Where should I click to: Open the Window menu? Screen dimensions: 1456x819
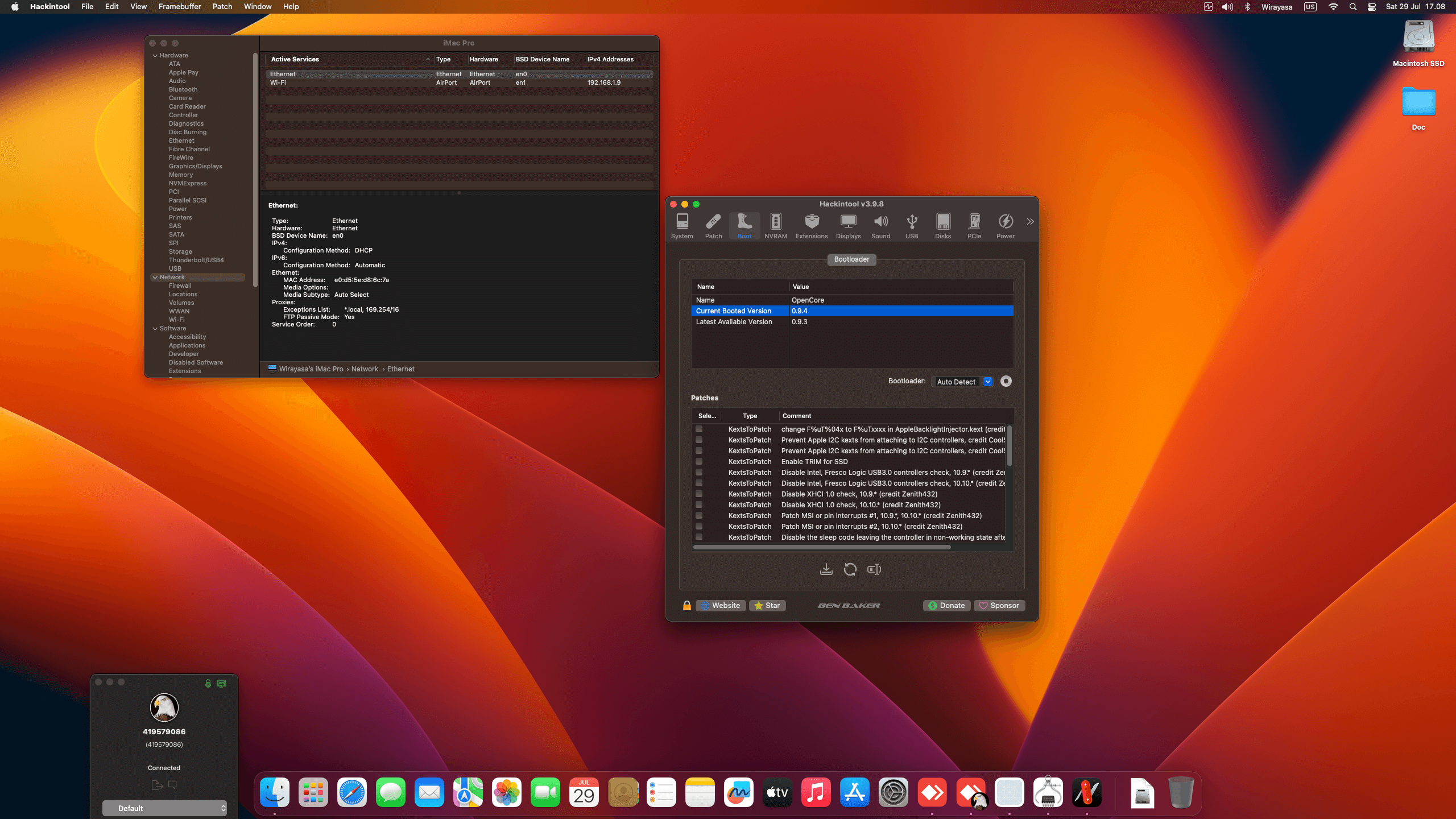click(x=258, y=7)
